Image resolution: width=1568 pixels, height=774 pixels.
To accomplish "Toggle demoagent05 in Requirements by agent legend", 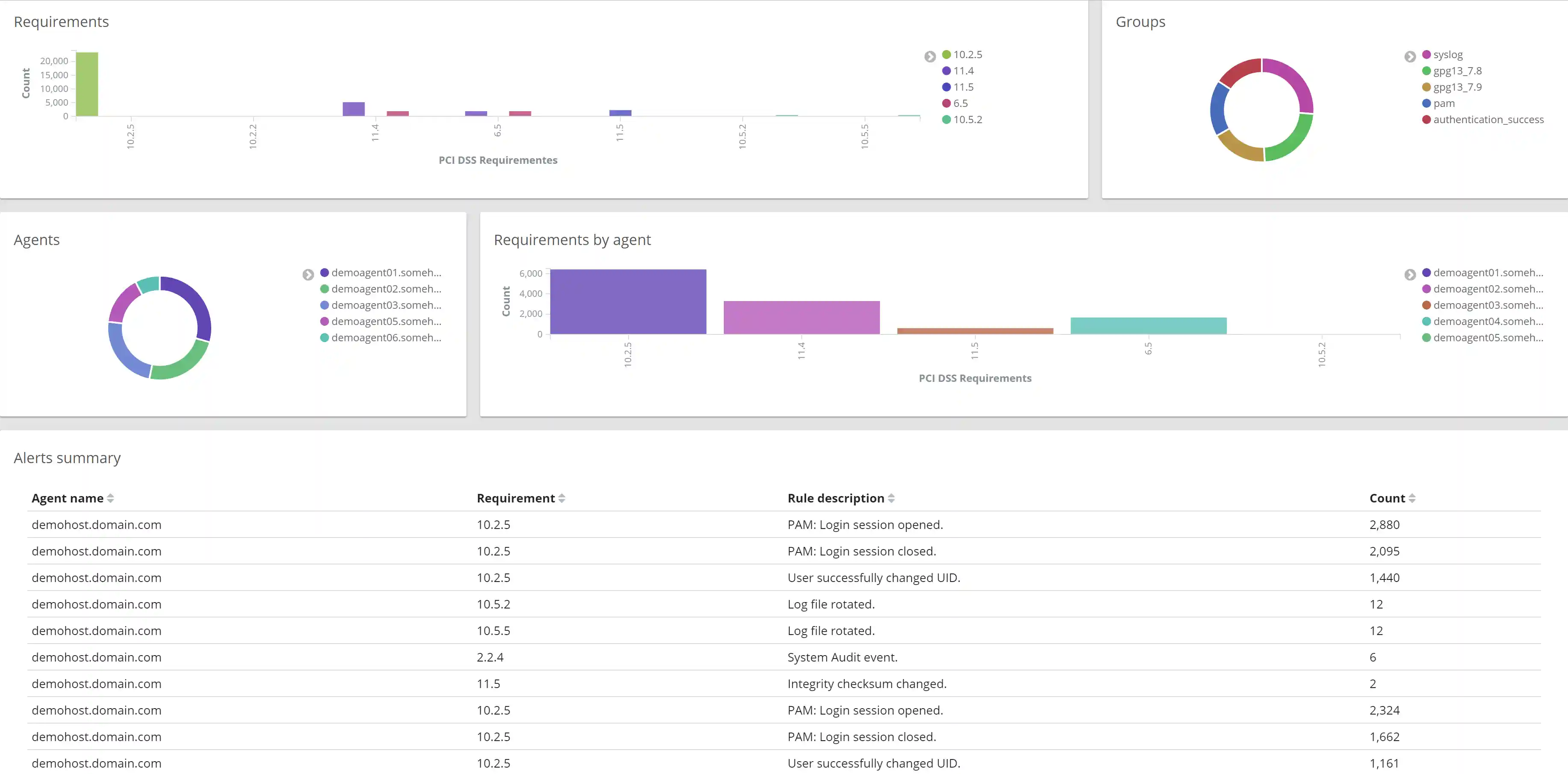I will point(1484,337).
